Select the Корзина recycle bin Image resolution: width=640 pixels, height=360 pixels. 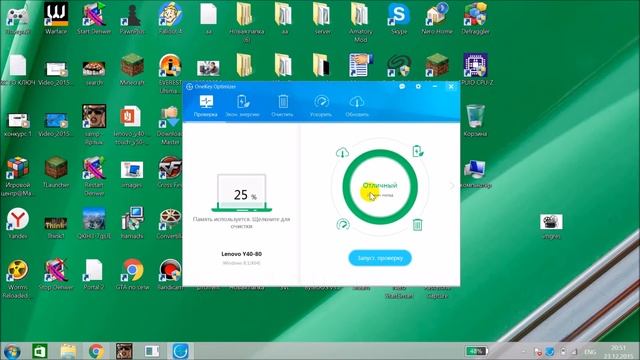[475, 121]
